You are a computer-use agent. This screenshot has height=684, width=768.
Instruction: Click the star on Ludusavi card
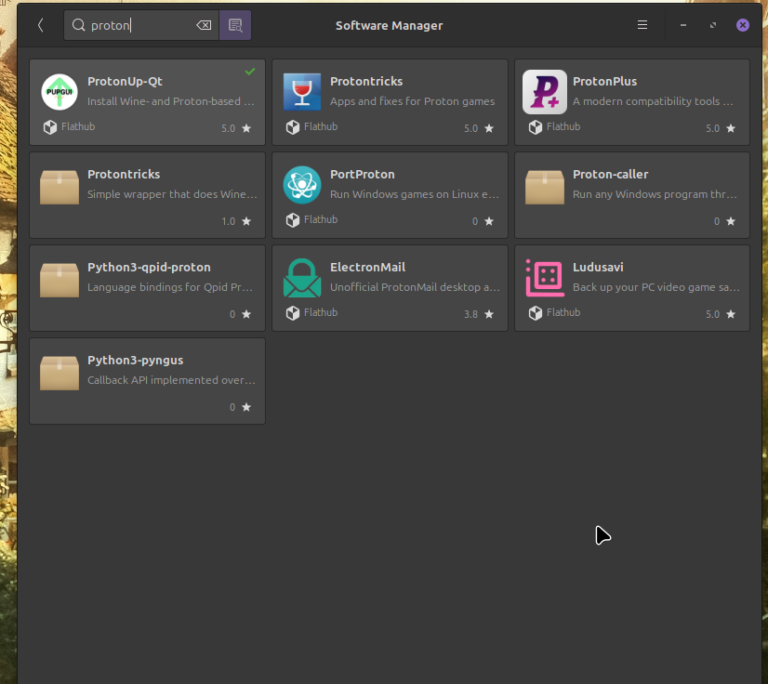(x=731, y=314)
